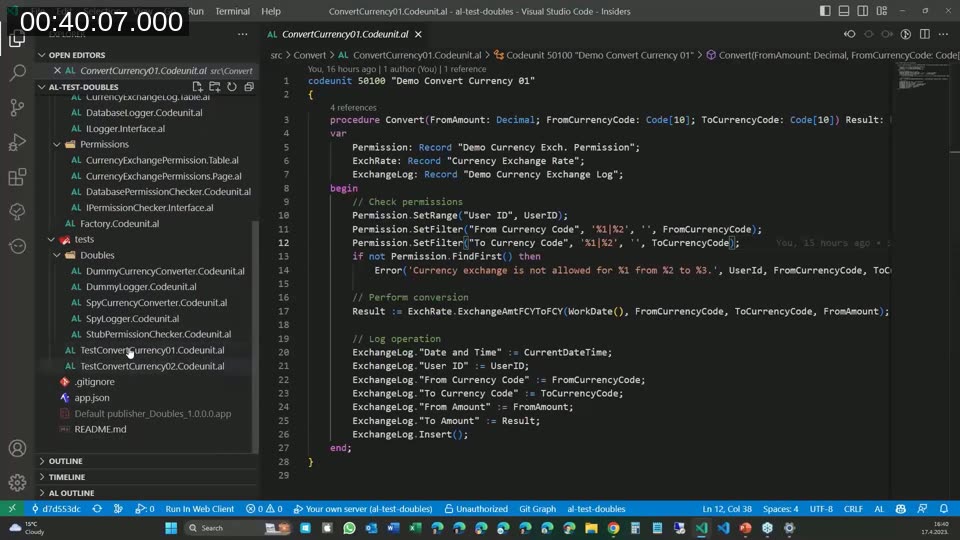Open app.json in explorer
This screenshot has height=540, width=960.
coord(92,398)
